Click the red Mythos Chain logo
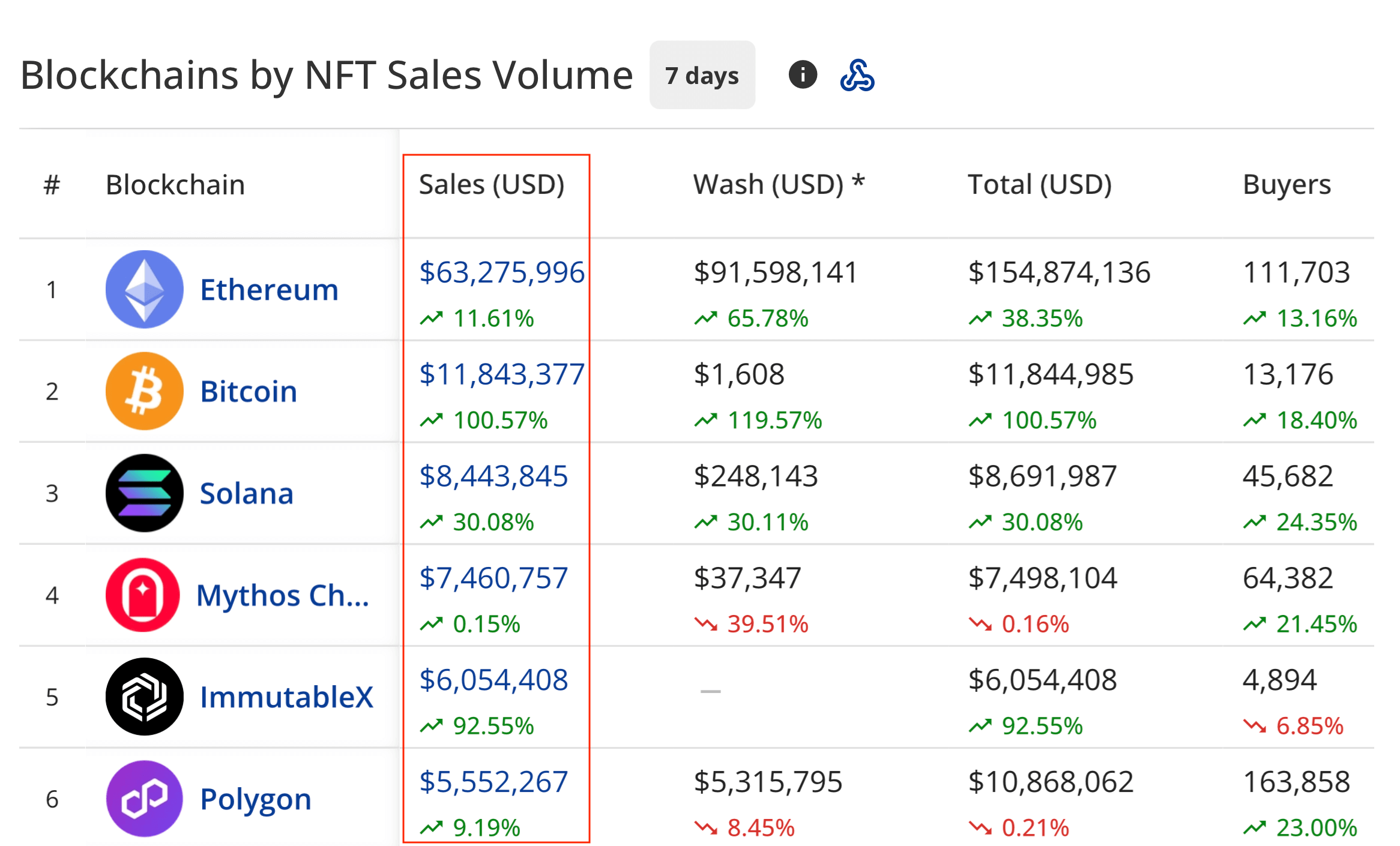 pos(143,595)
